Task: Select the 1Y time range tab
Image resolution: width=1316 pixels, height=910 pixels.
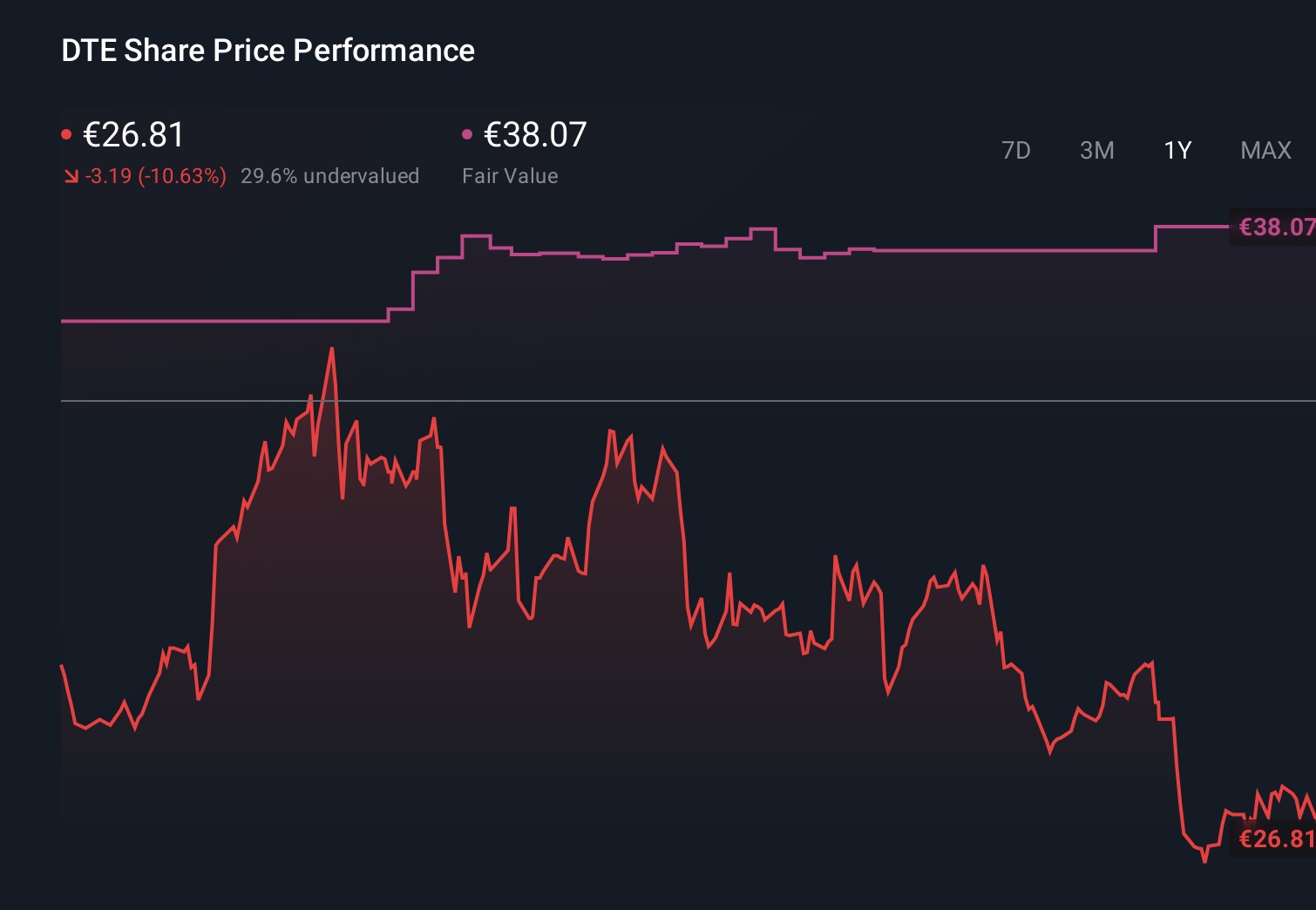Action: pyautogui.click(x=1177, y=150)
